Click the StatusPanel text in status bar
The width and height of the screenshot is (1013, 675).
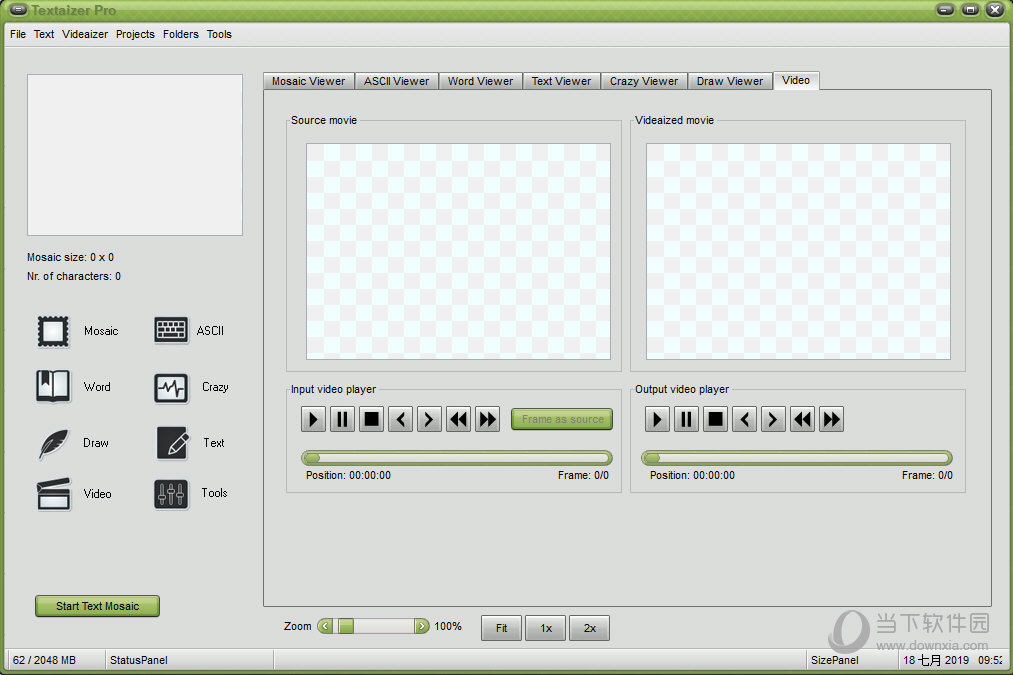click(x=139, y=660)
